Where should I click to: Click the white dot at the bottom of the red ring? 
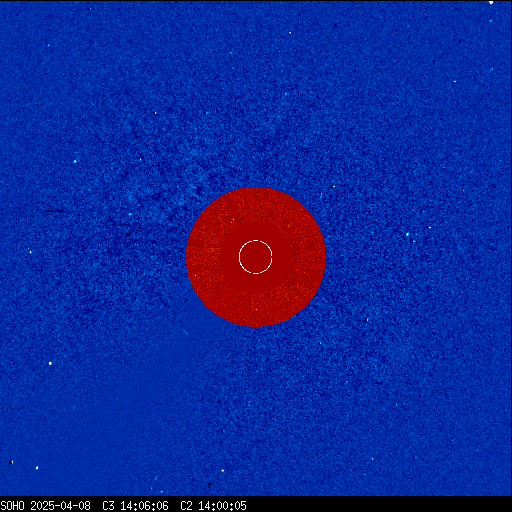[x=256, y=309]
